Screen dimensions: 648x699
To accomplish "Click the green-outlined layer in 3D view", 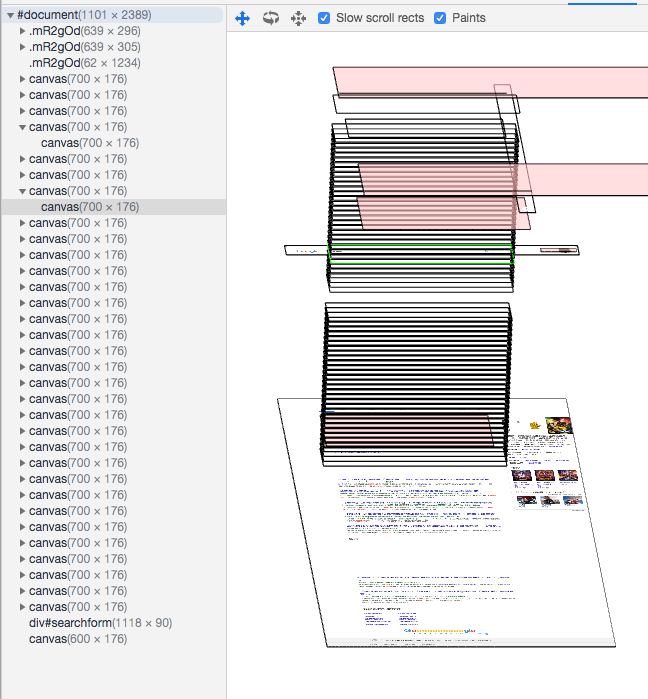I will (421, 254).
